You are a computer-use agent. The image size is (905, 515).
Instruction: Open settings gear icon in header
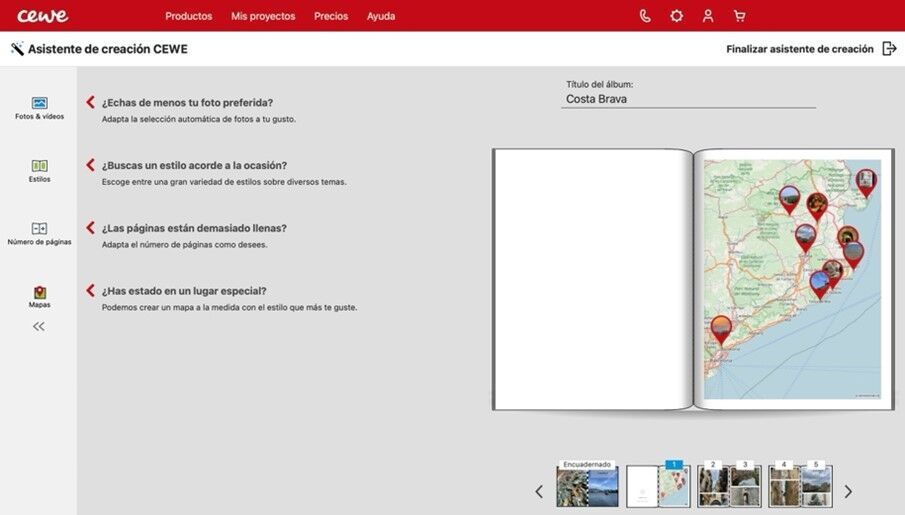pyautogui.click(x=676, y=16)
